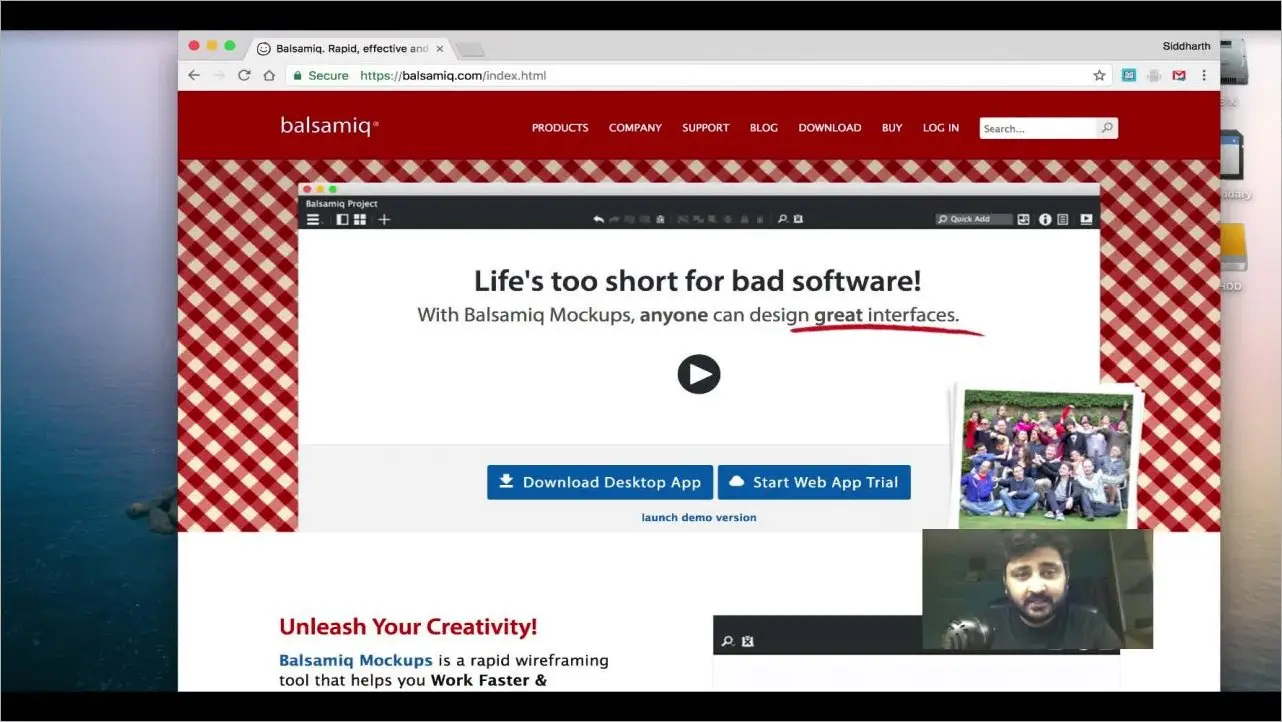Screen dimensions: 1282x722
Task: Click the plus icon in the mockup toolbar
Action: pyautogui.click(x=384, y=219)
